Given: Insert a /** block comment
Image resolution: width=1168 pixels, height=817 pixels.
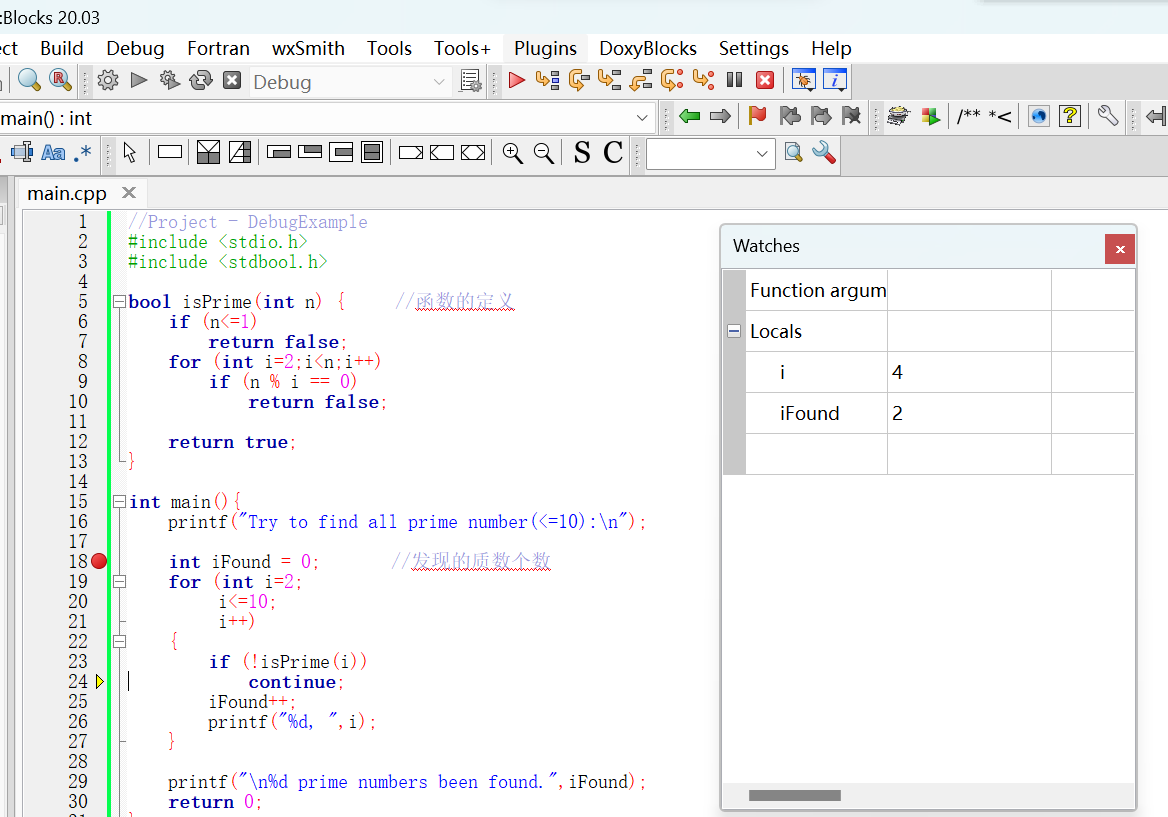Looking at the screenshot, I should [968, 115].
